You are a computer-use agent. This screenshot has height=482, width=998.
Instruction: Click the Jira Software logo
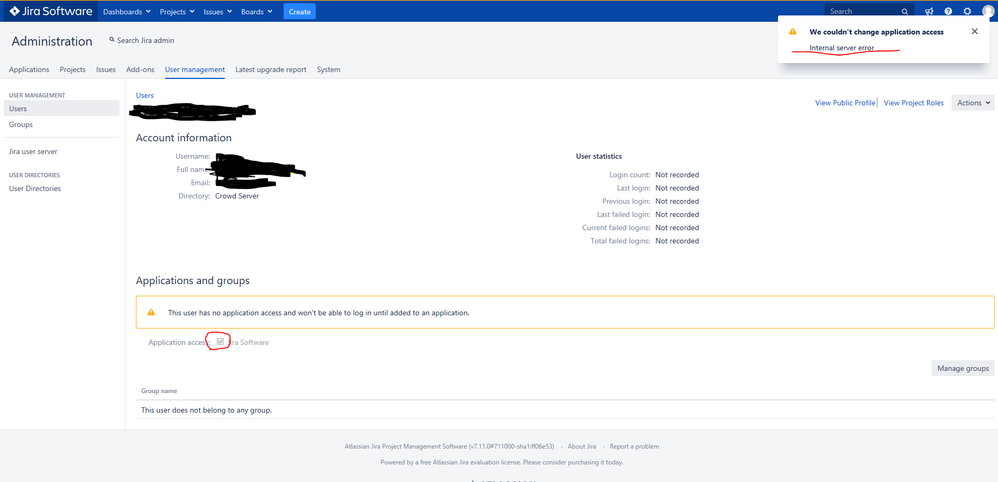pos(51,11)
